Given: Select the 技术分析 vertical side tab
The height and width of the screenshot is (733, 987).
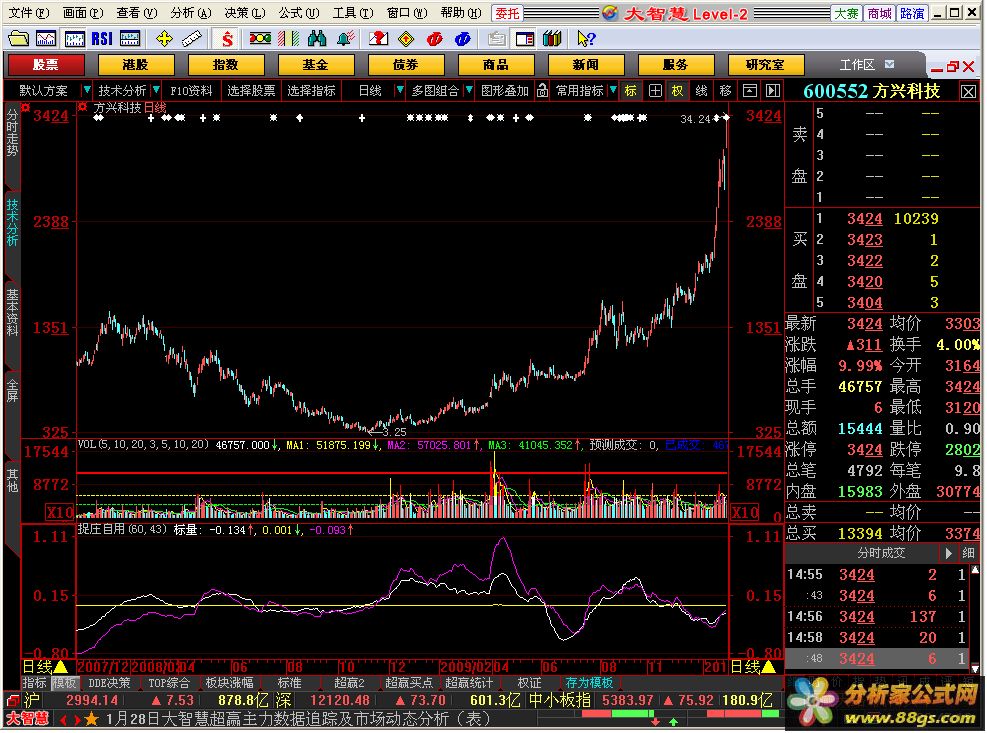Looking at the screenshot, I should coord(13,223).
